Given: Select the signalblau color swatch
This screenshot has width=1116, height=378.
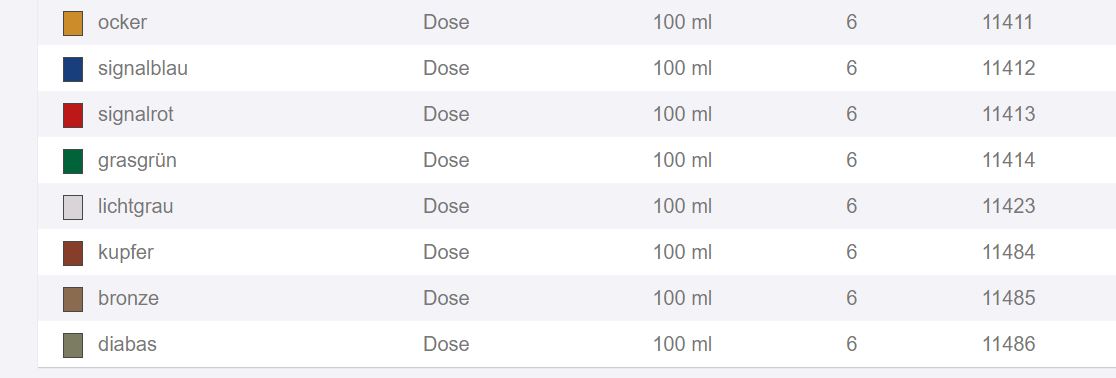Looking at the screenshot, I should tap(73, 69).
